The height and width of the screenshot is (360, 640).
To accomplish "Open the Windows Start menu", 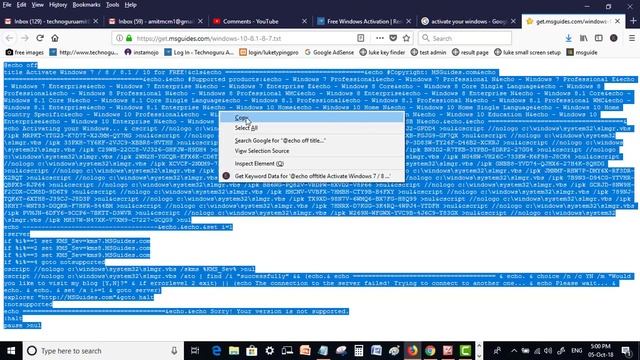I will coord(11,351).
